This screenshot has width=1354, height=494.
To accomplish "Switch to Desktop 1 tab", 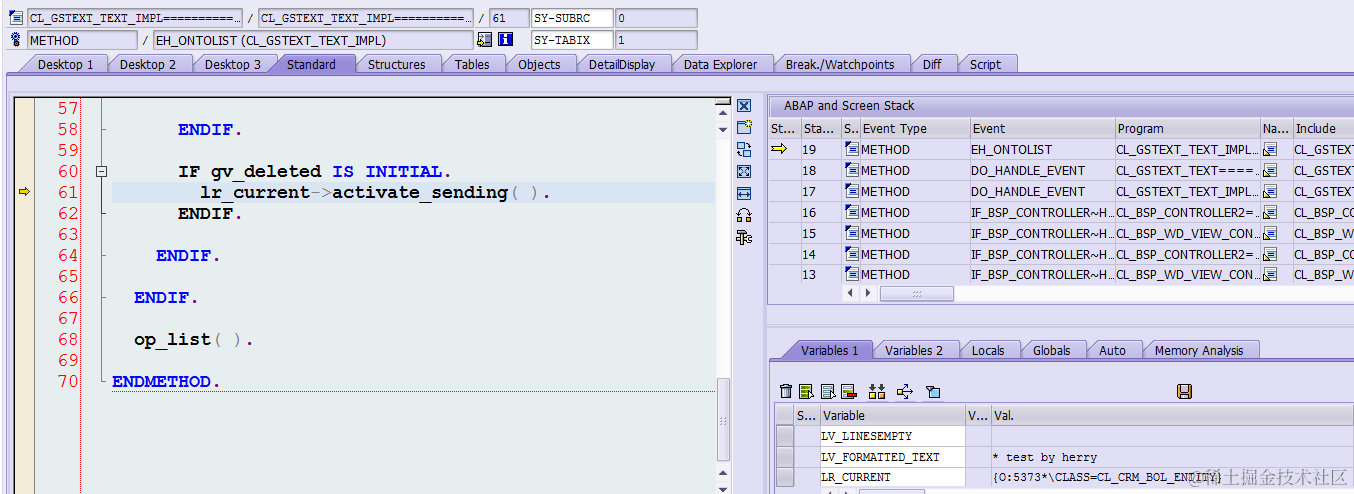I will [66, 64].
